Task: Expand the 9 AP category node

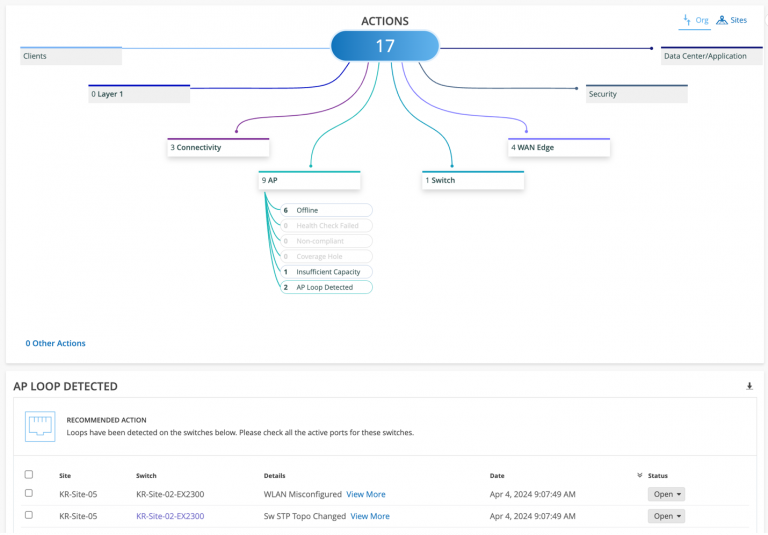Action: click(309, 180)
